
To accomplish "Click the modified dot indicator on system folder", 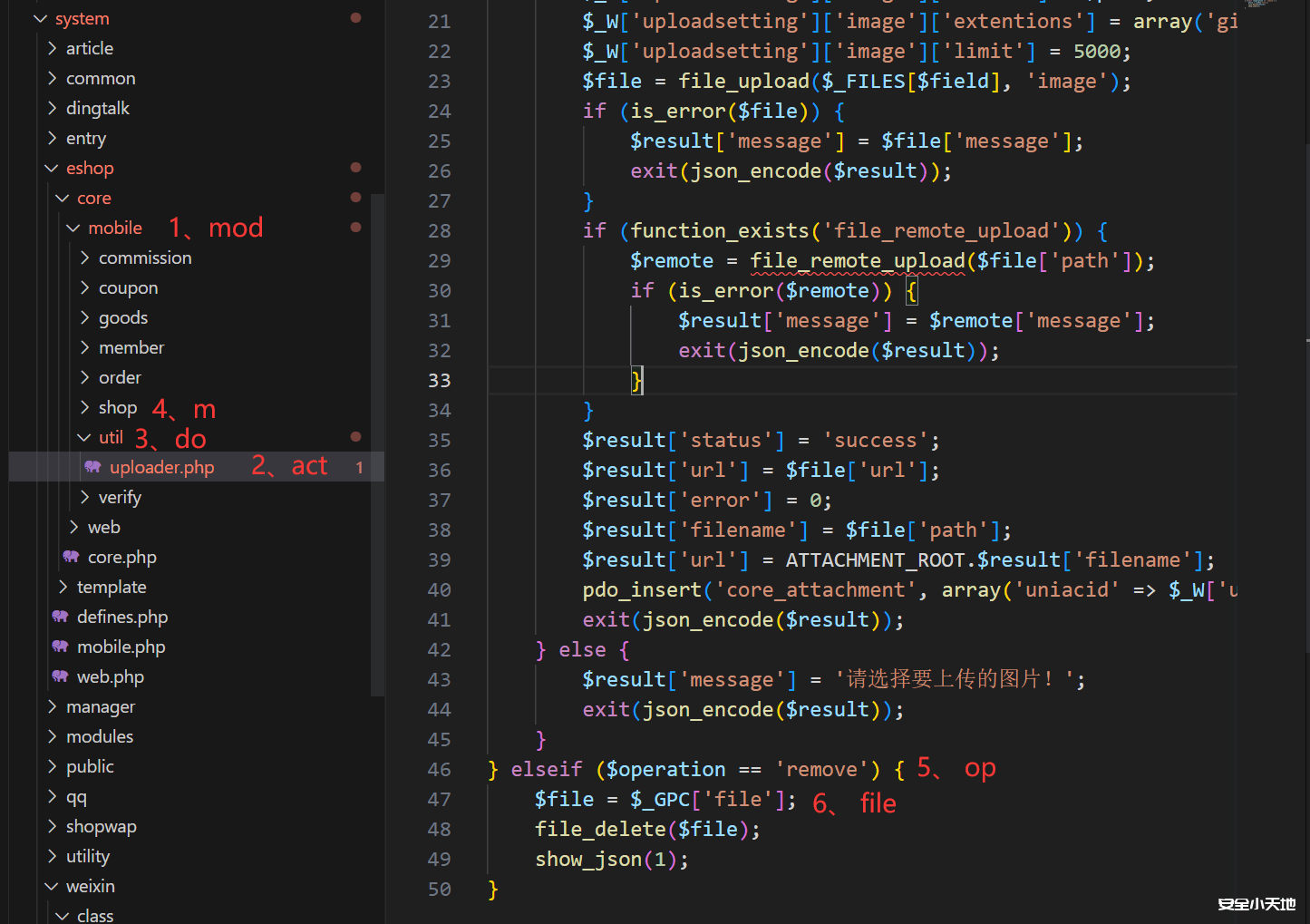I will [355, 18].
